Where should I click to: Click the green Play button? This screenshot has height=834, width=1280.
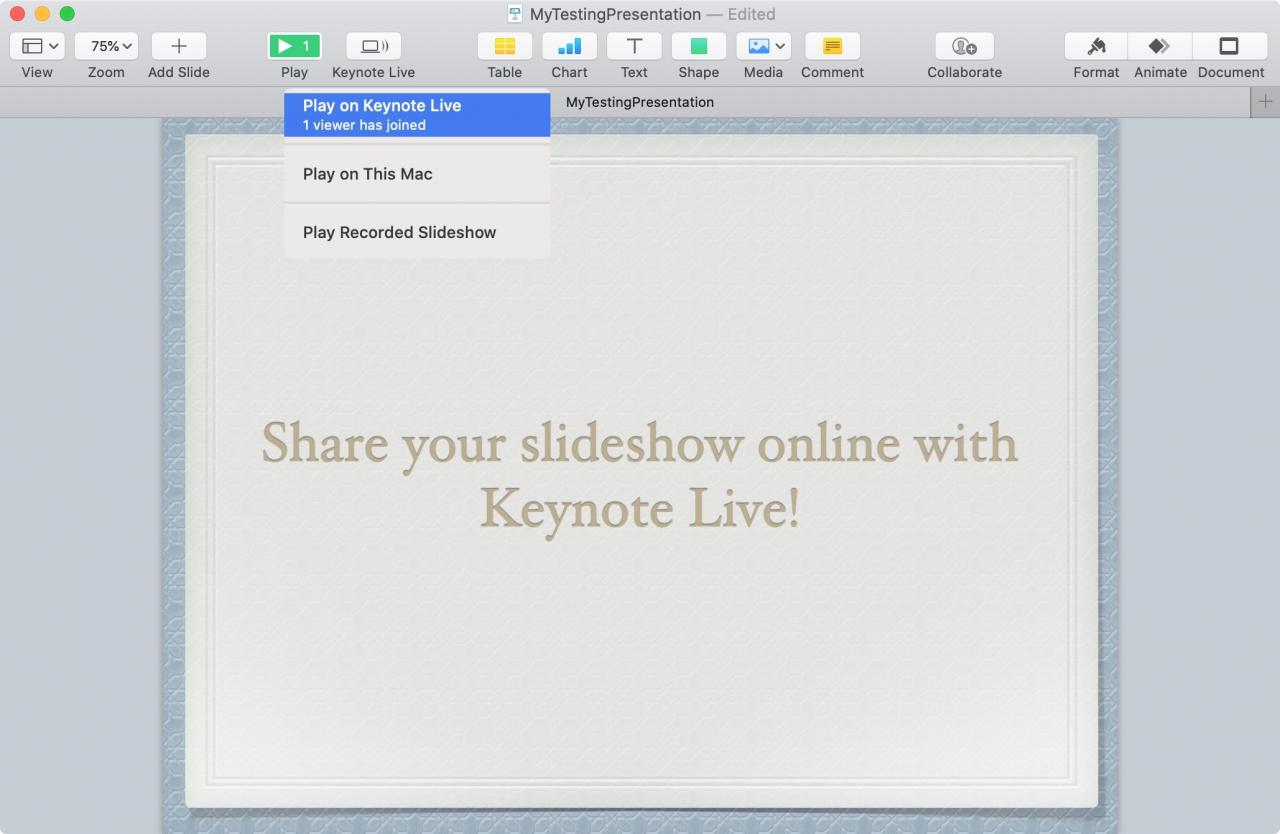point(294,46)
